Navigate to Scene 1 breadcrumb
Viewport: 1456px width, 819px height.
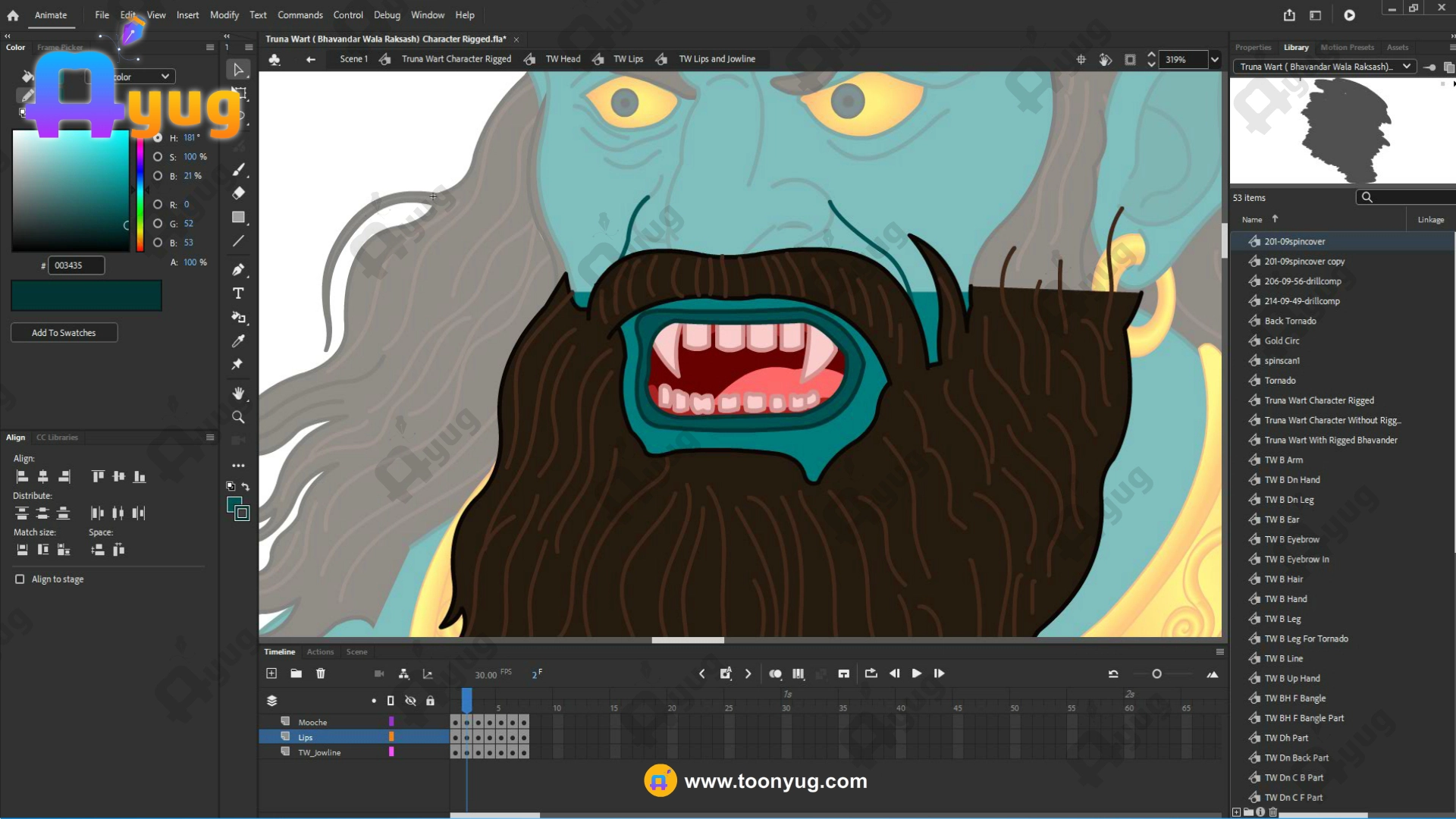(353, 59)
